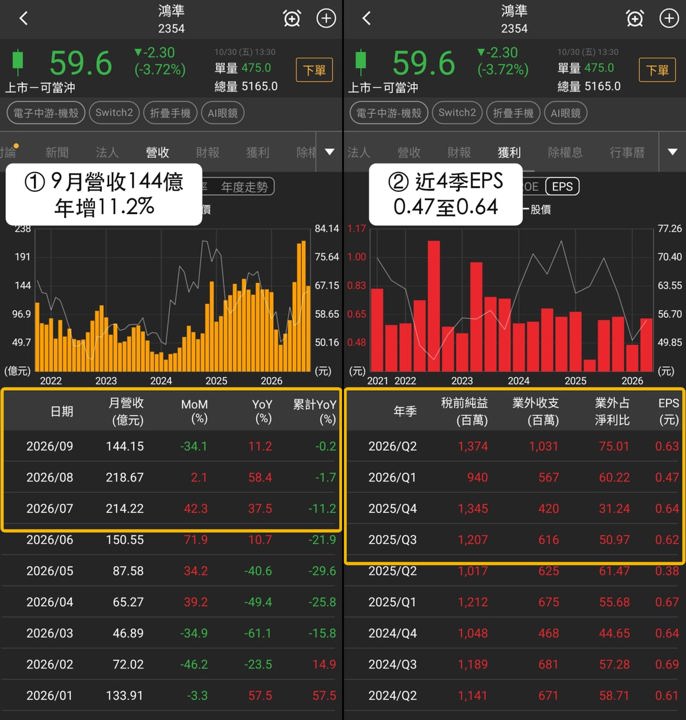The width and height of the screenshot is (686, 720).
Task: Tap candlestick icon in left panel
Action: point(18,62)
